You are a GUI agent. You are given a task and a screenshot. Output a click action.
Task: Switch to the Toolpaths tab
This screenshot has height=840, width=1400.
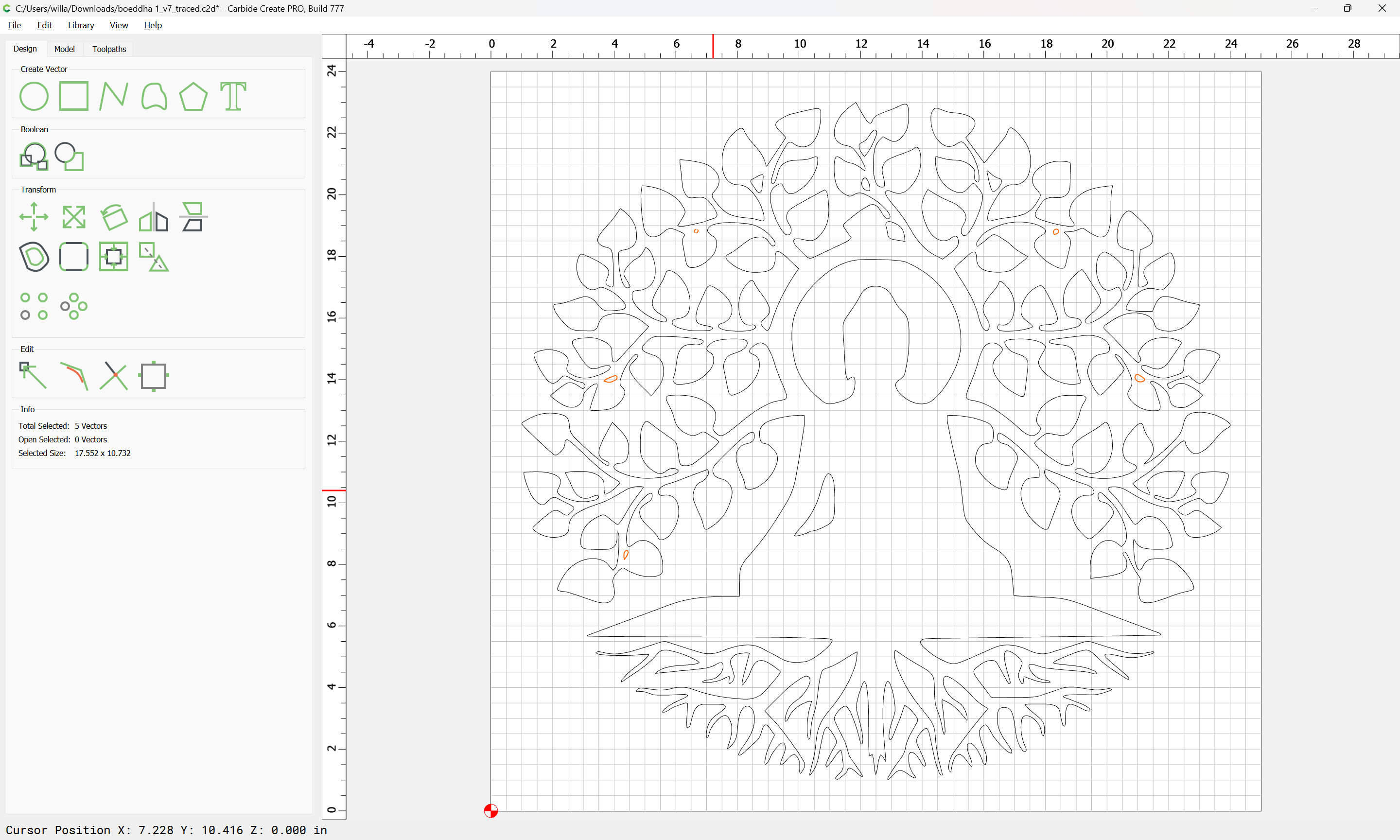109,49
